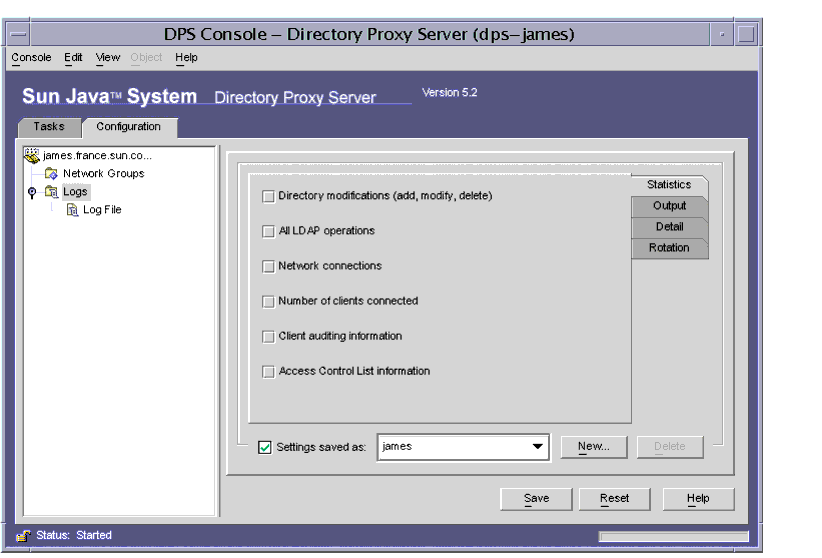822x558 pixels.
Task: Select the Configuration tab
Action: coord(129,127)
